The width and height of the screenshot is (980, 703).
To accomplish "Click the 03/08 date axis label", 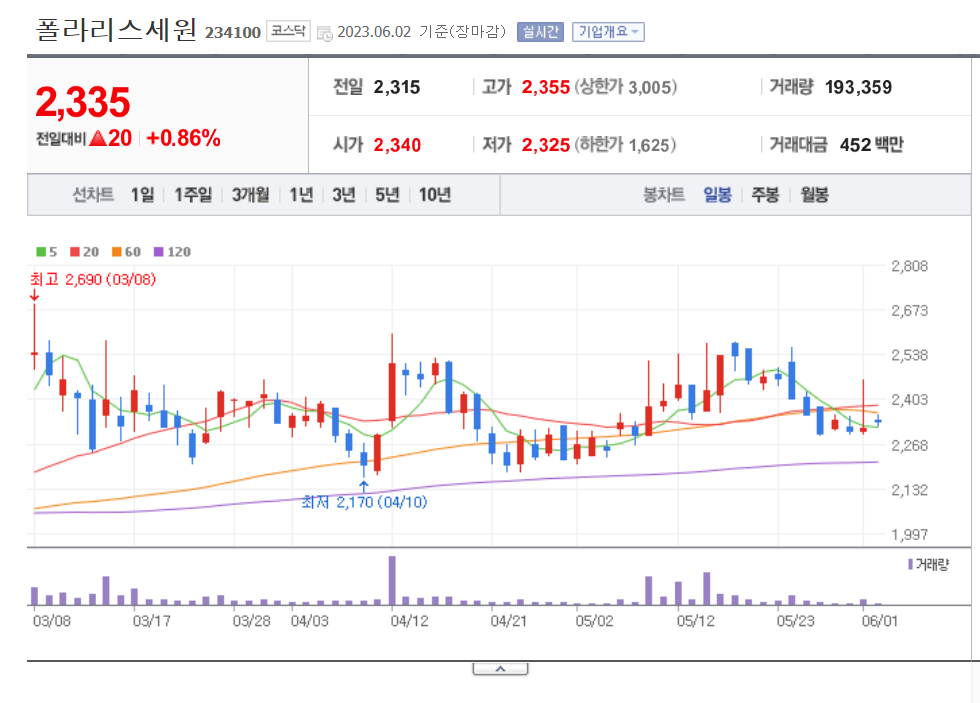I will coord(51,621).
